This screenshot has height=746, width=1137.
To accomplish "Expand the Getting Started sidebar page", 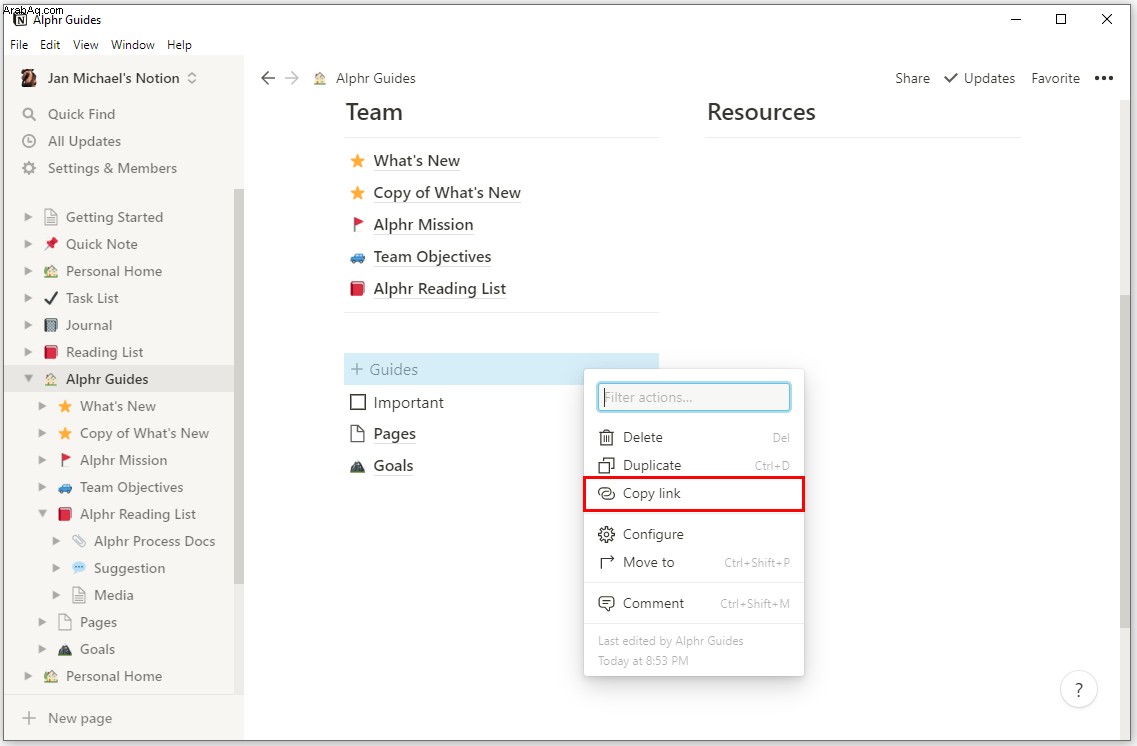I will [x=28, y=217].
